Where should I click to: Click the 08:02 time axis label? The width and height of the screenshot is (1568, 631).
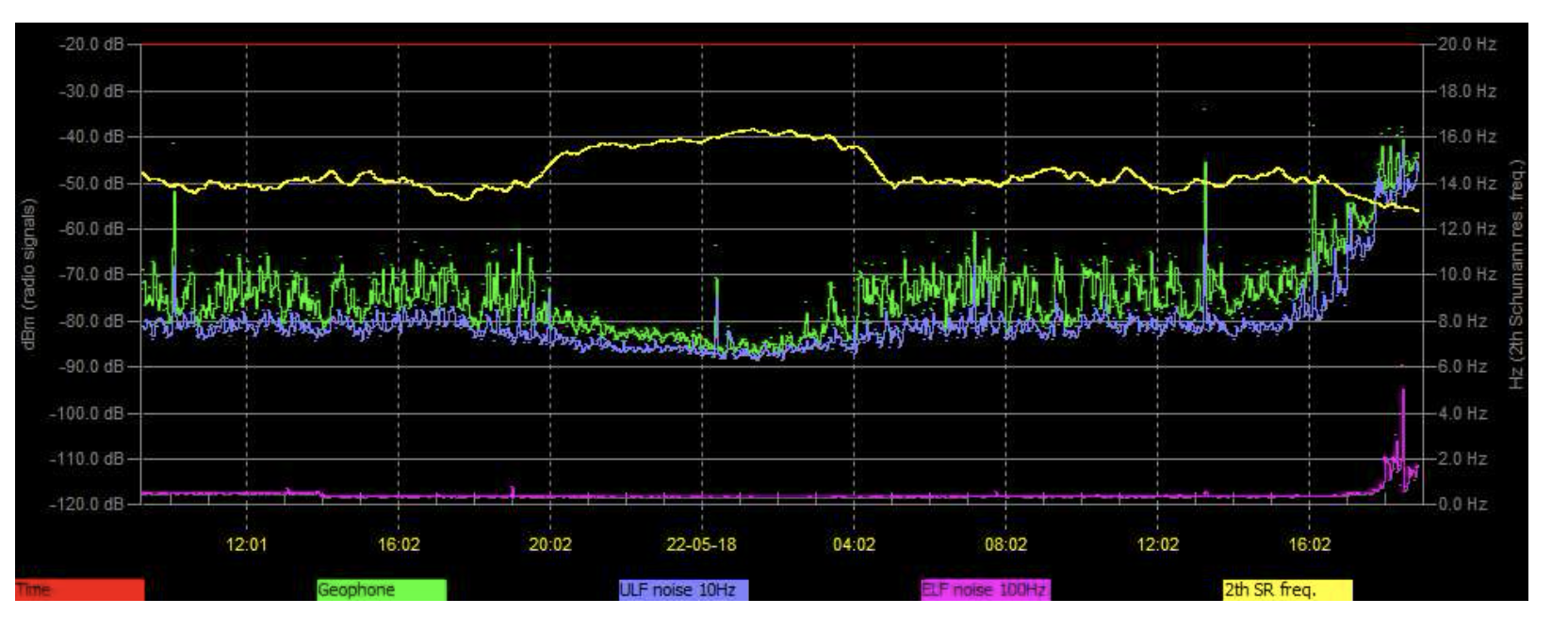click(1005, 544)
